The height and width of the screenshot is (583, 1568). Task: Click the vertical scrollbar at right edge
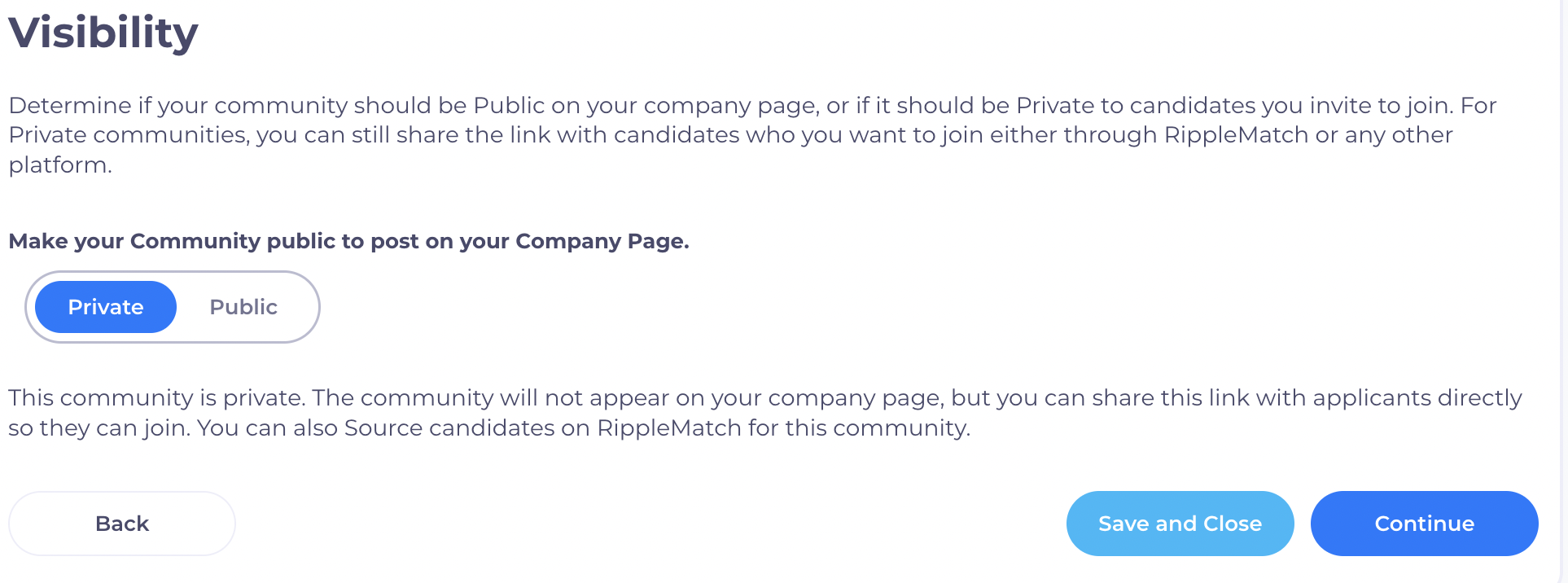click(x=1563, y=291)
